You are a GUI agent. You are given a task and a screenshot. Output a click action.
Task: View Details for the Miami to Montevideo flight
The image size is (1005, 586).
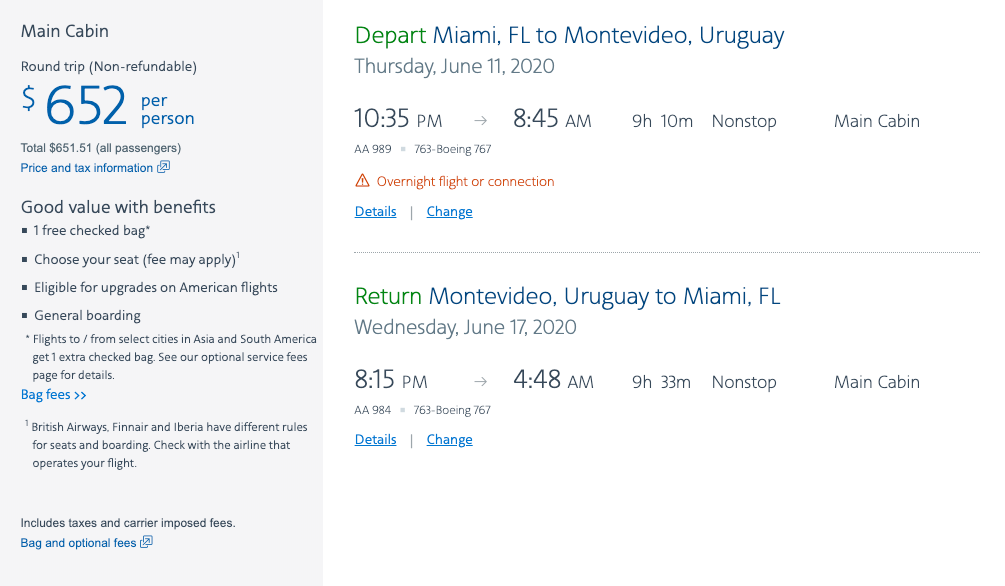tap(376, 212)
